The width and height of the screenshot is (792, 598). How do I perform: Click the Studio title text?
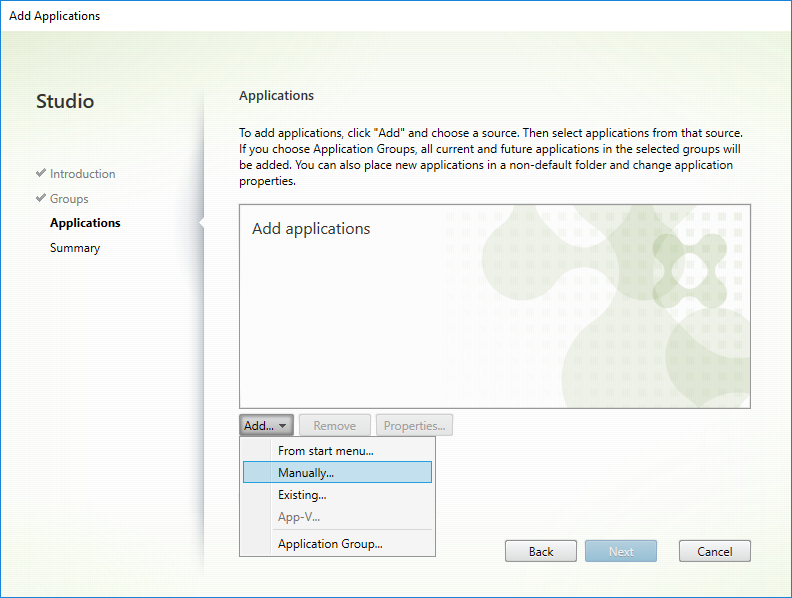(x=65, y=101)
